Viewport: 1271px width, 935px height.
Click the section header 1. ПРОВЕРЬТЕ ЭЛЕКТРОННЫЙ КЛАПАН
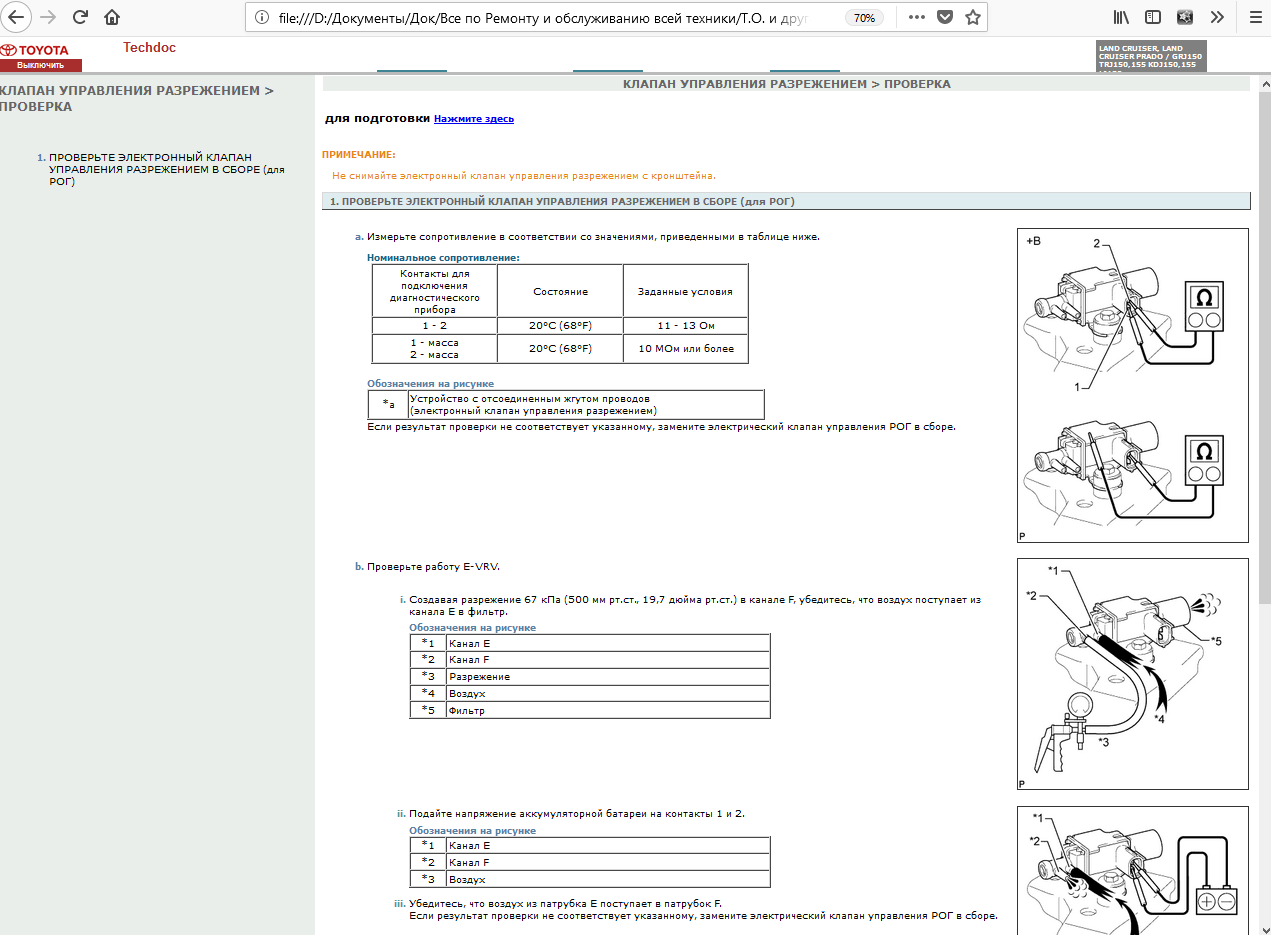(x=786, y=201)
